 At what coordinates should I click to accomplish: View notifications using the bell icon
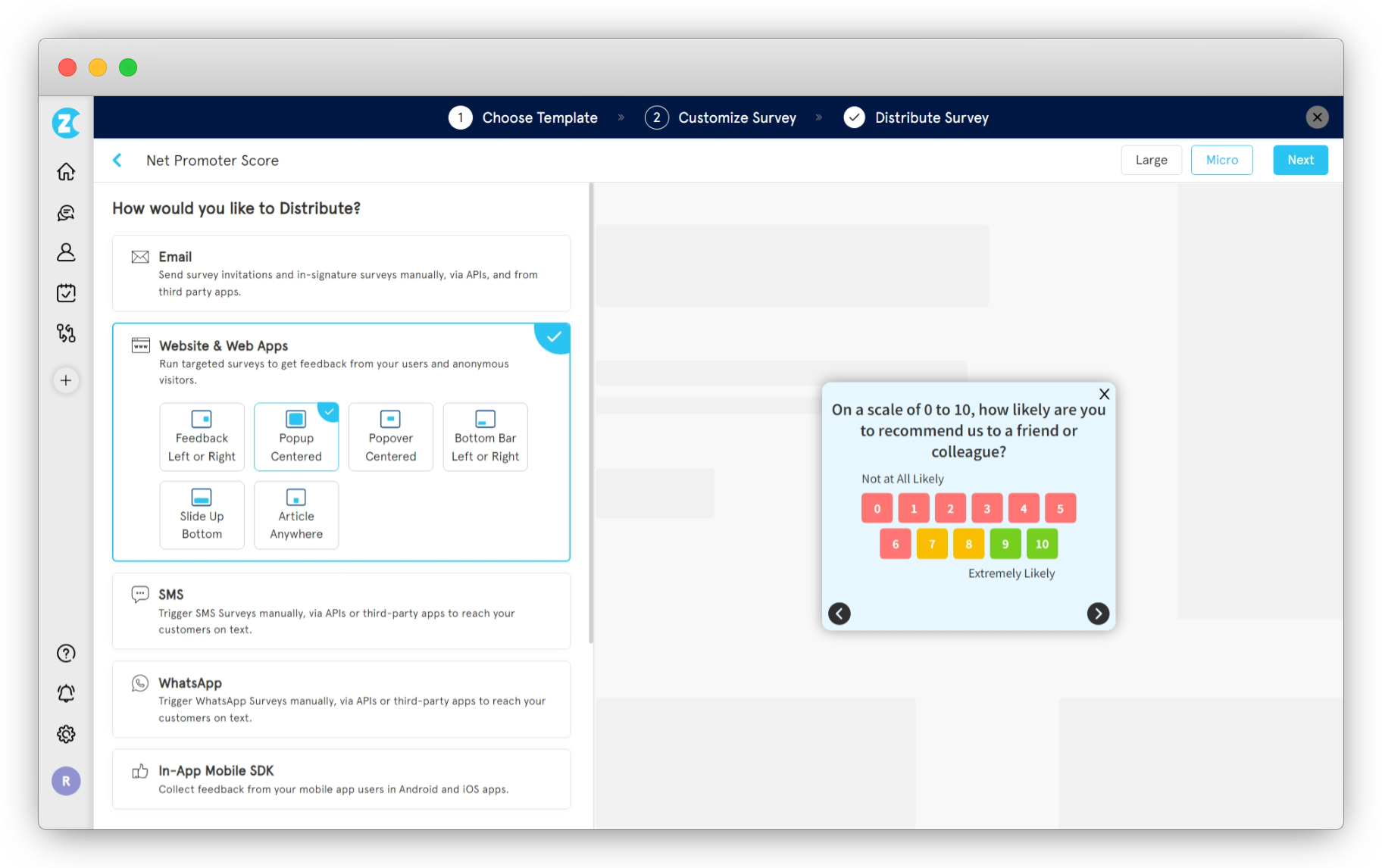click(x=66, y=693)
